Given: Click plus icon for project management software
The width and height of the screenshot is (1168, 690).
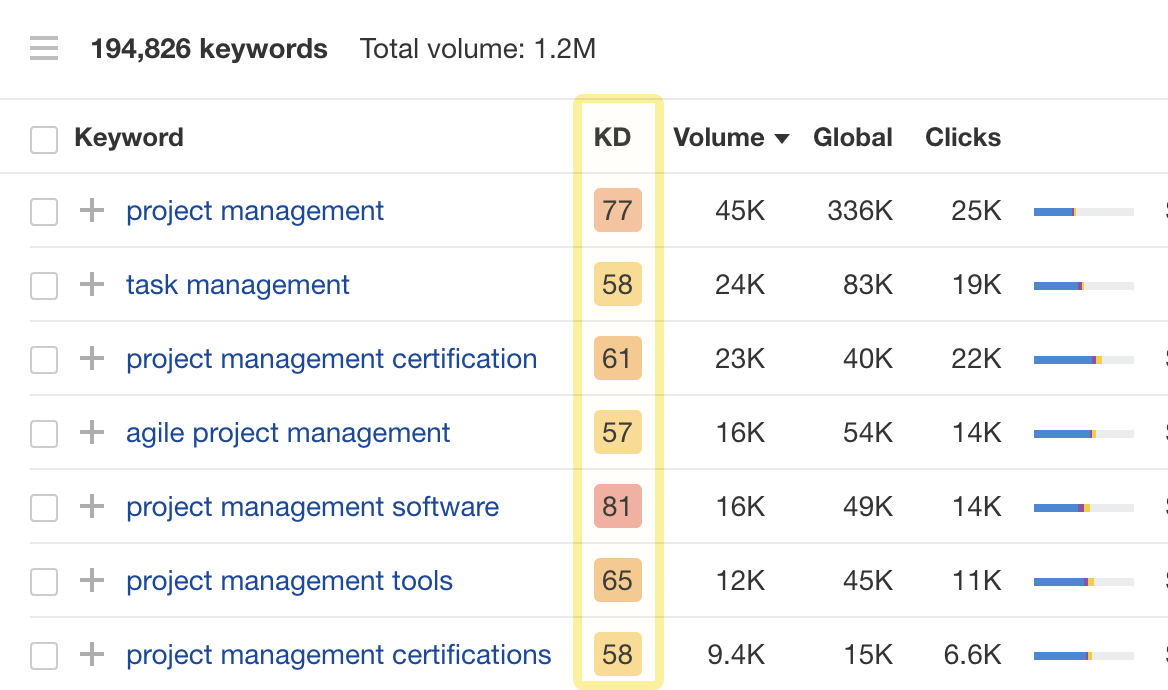Looking at the screenshot, I should pos(92,507).
